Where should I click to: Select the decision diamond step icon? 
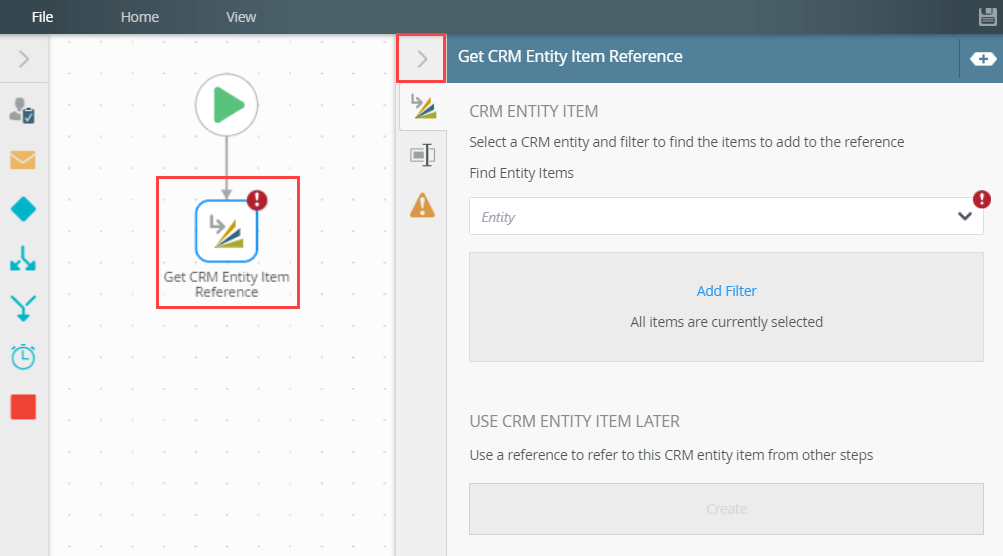23,209
